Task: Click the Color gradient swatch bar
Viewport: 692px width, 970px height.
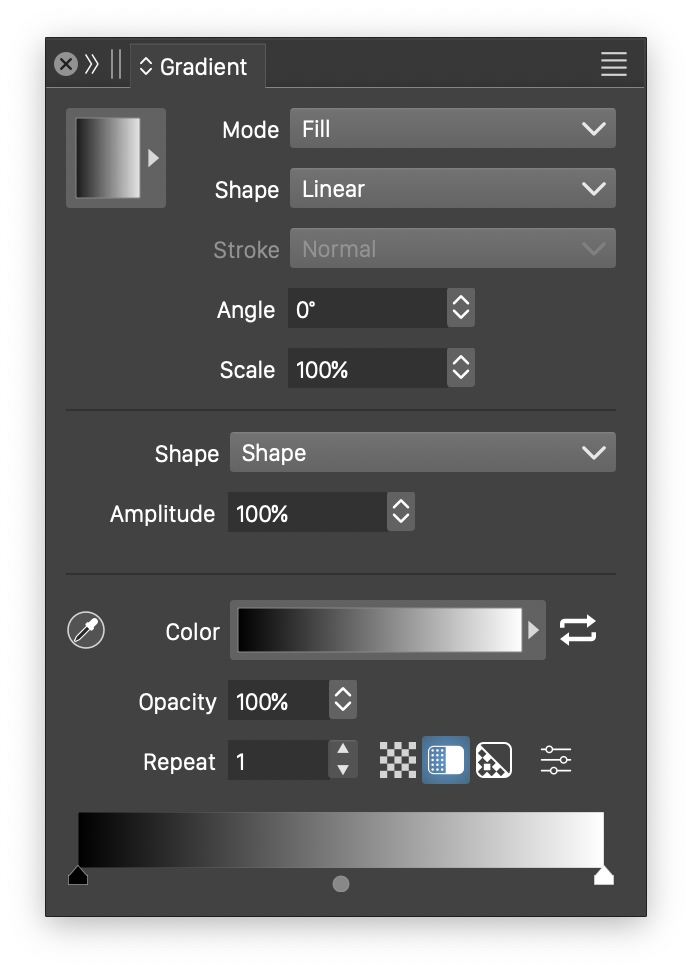Action: pos(380,630)
